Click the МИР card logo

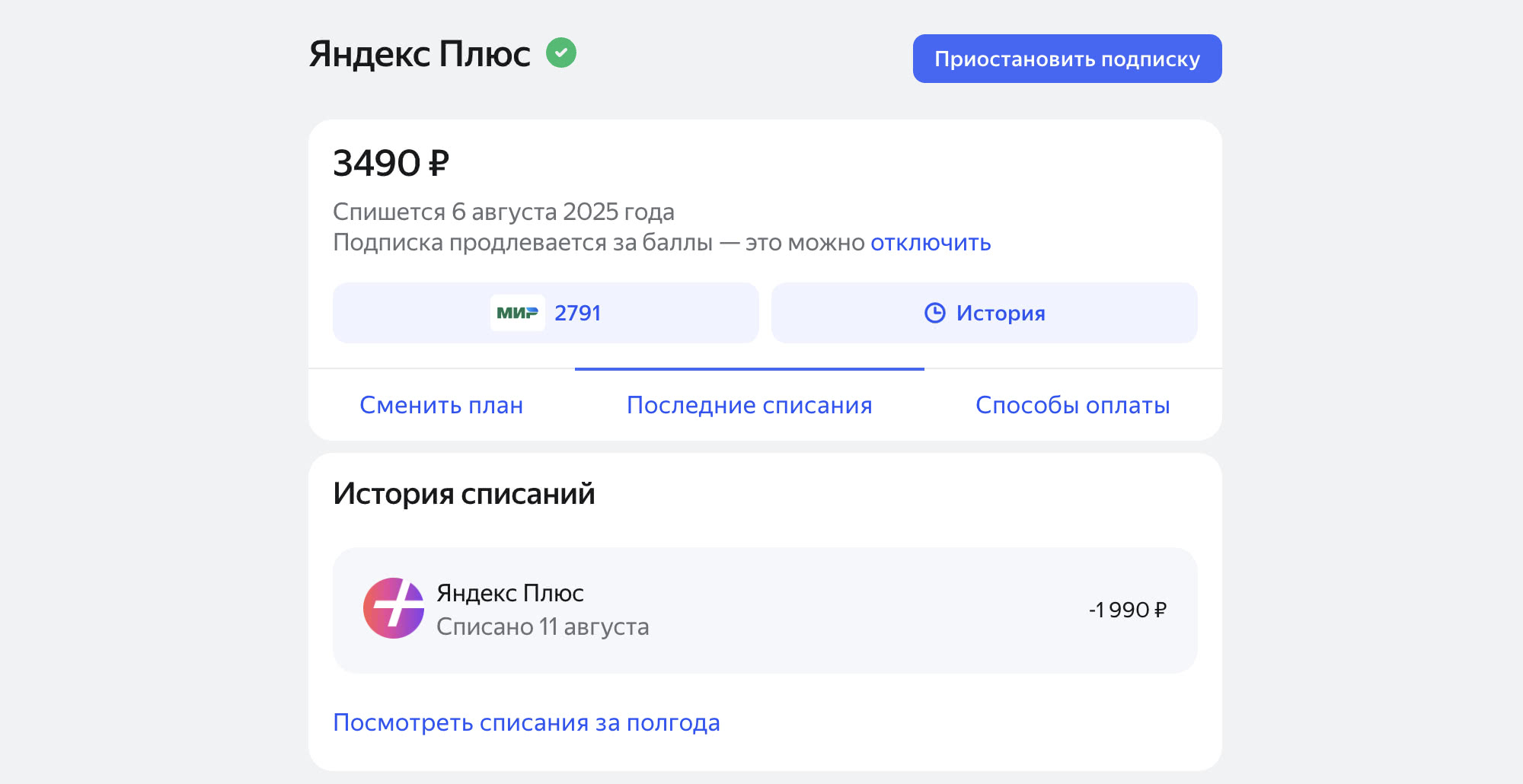click(x=518, y=313)
